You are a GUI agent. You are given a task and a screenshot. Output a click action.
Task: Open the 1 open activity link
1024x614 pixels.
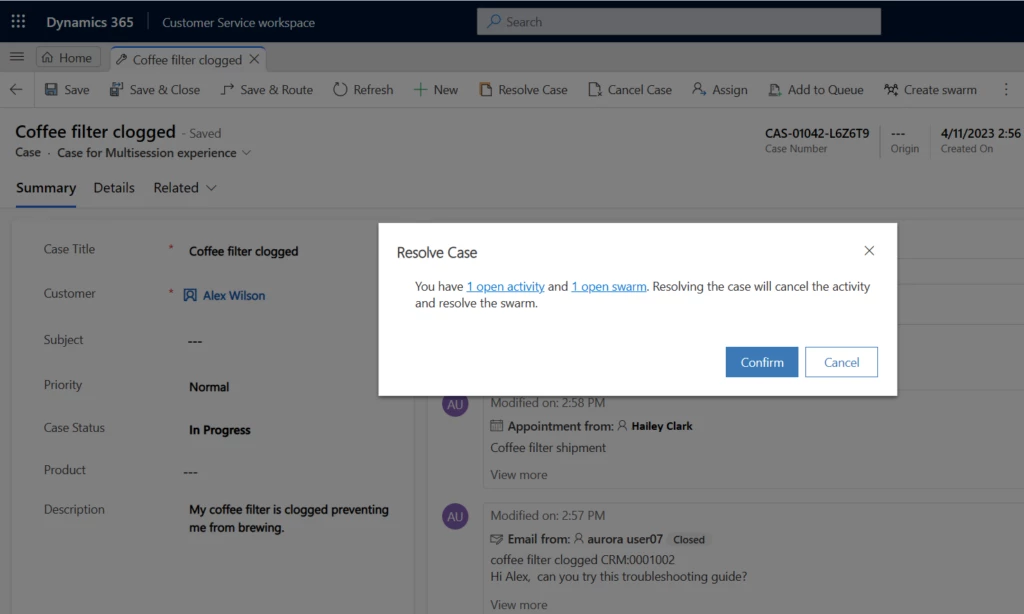[x=506, y=285]
